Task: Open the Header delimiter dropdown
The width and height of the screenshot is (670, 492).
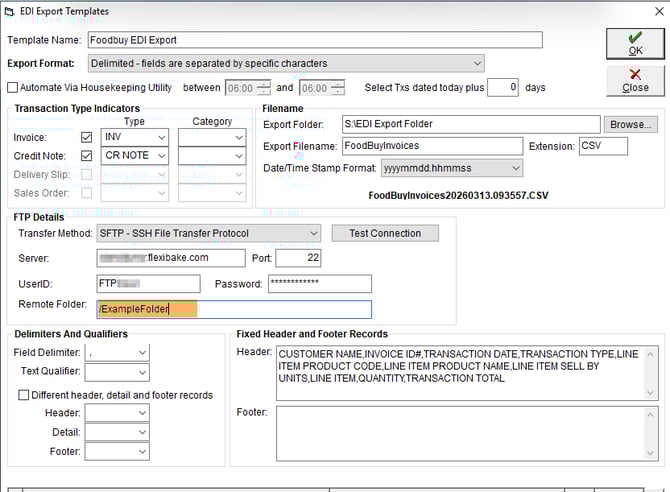Action: [x=117, y=413]
